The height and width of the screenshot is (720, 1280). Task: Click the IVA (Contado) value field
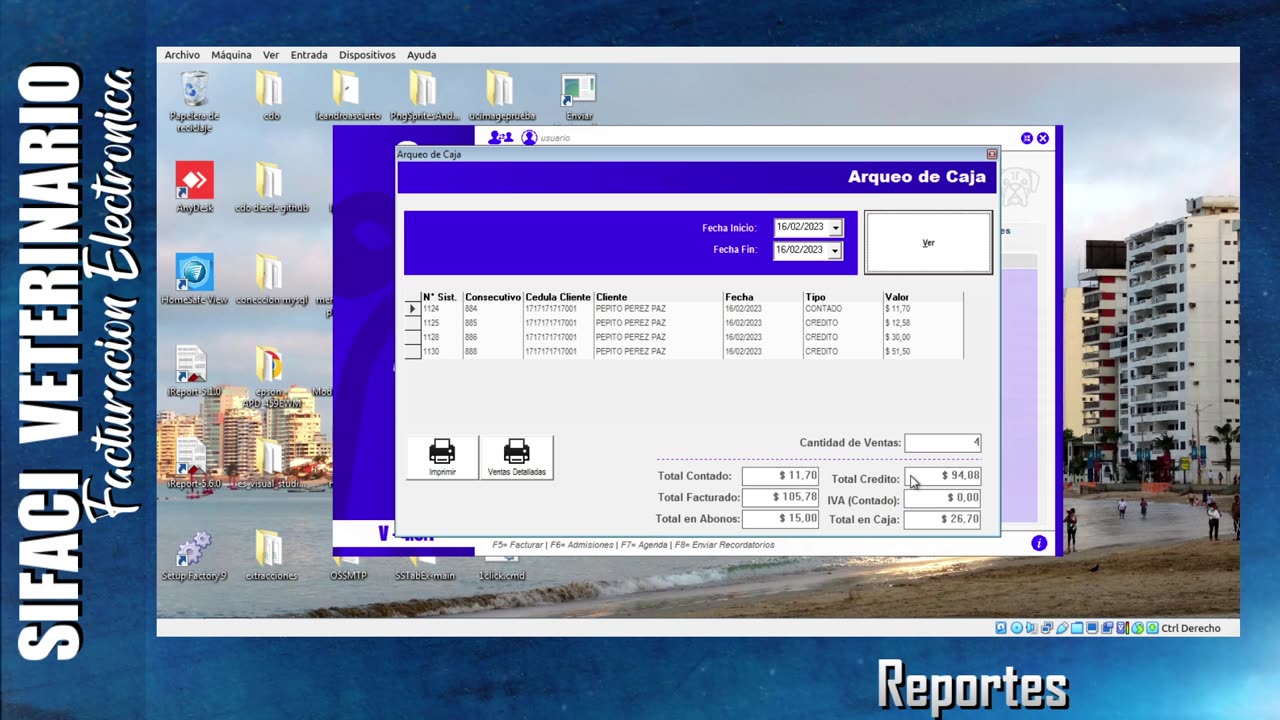tap(943, 497)
